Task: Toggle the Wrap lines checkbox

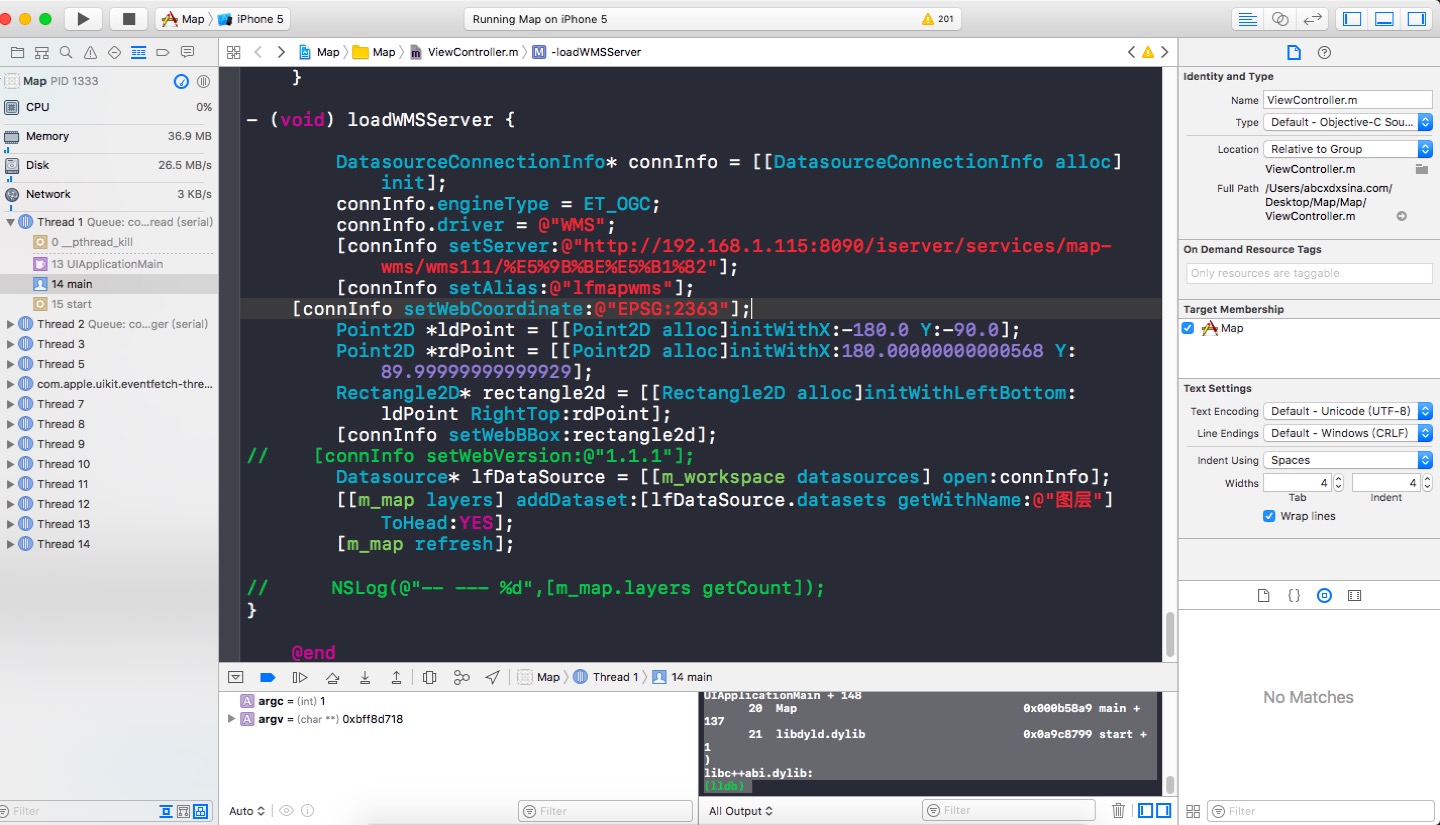Action: point(1269,516)
